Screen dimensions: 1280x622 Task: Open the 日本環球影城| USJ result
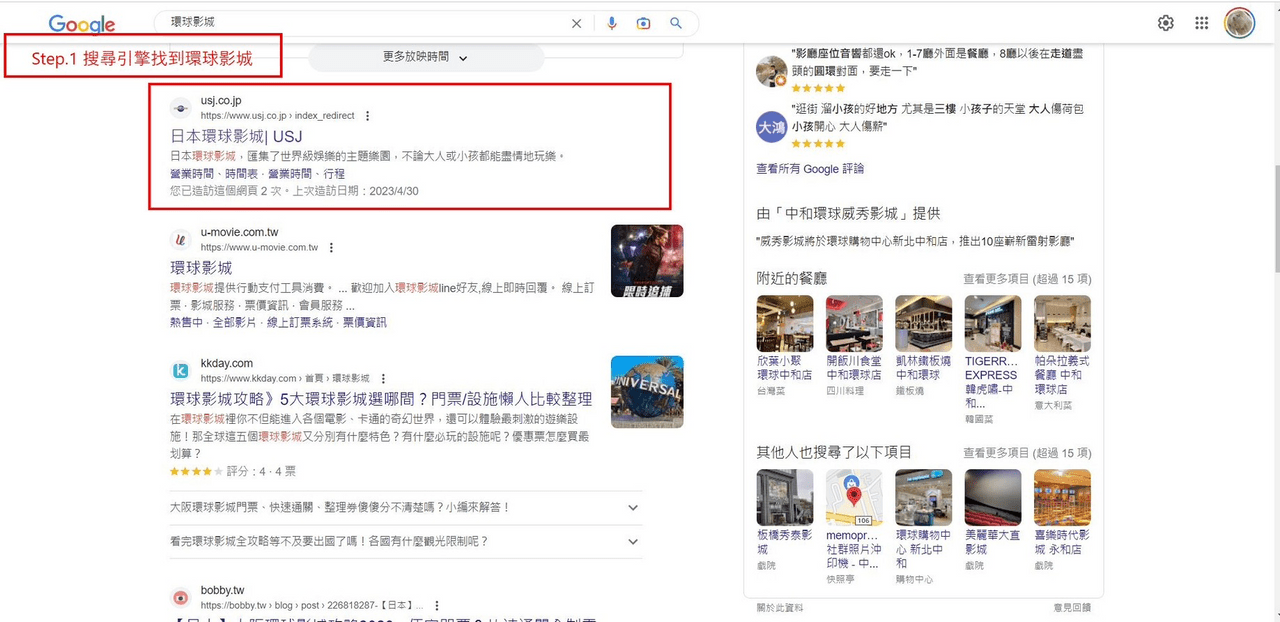tap(236, 136)
